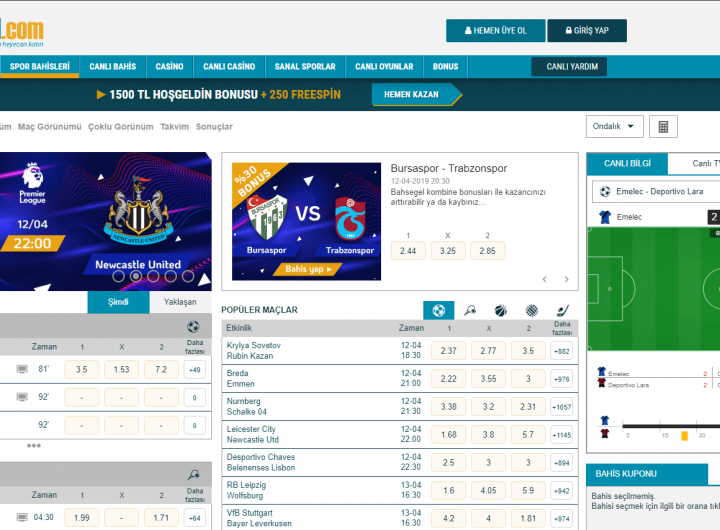Screen dimensions: 720x530
Task: Click the table tennis icon in live section header
Action: click(194, 474)
